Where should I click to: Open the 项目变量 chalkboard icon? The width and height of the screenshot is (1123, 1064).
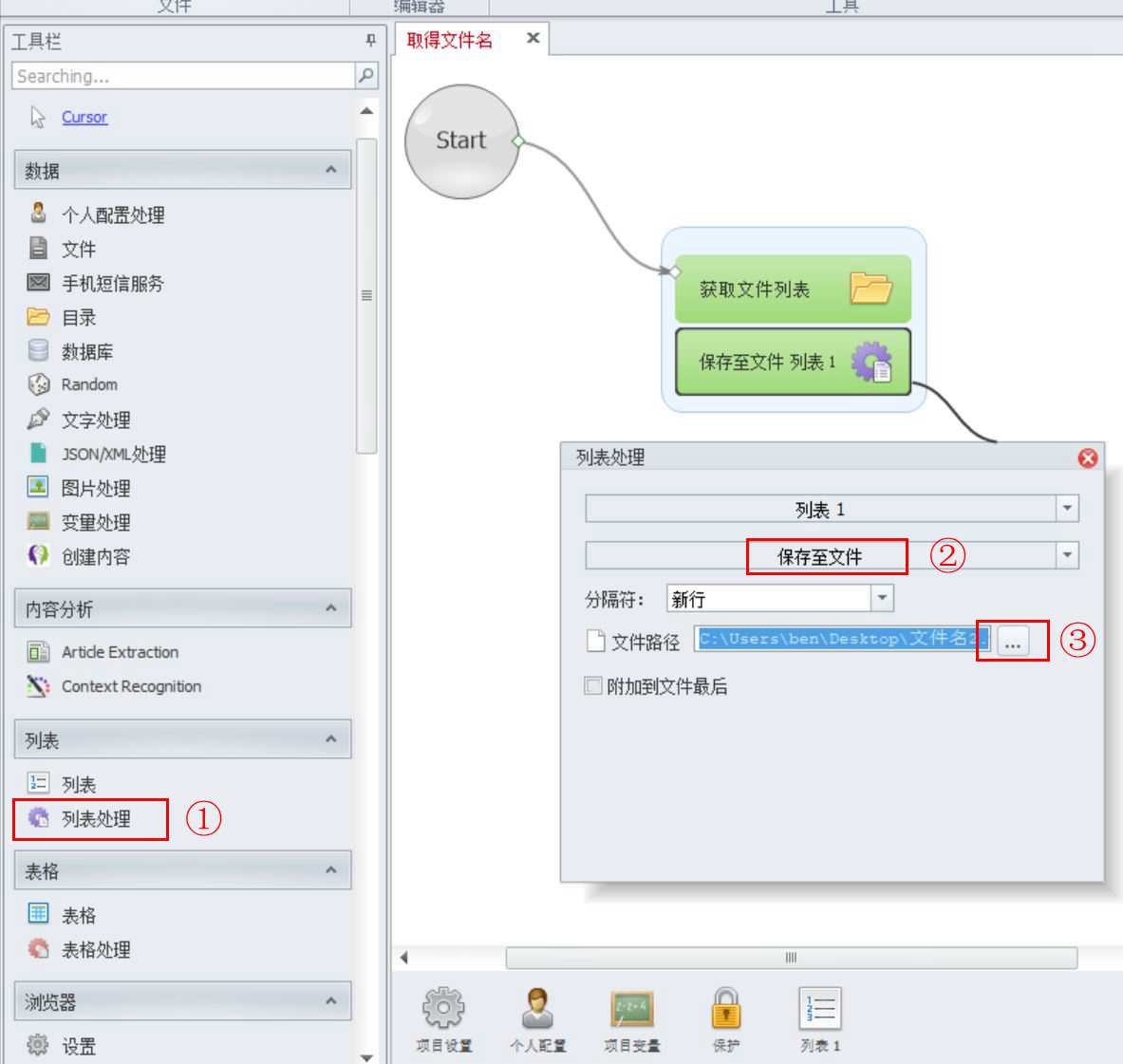pyautogui.click(x=631, y=1010)
